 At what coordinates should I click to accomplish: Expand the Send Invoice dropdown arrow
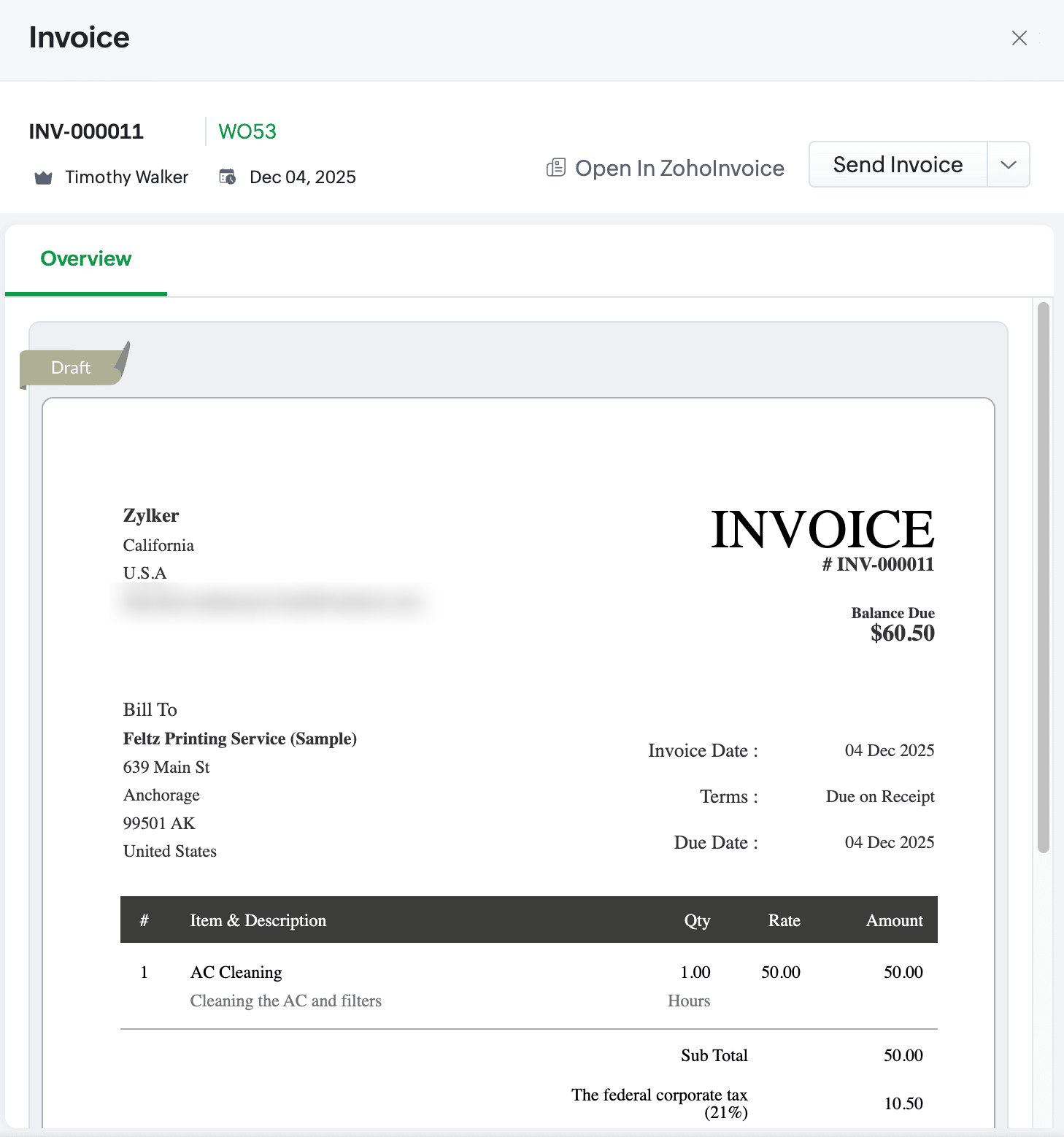(1008, 165)
